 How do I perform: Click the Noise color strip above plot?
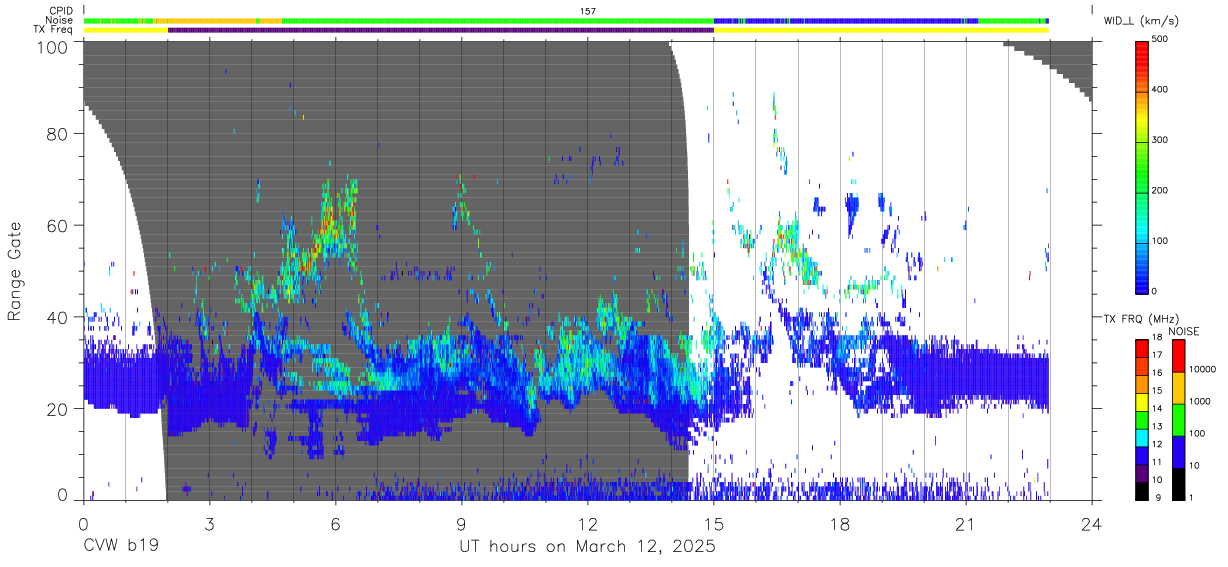click(566, 20)
